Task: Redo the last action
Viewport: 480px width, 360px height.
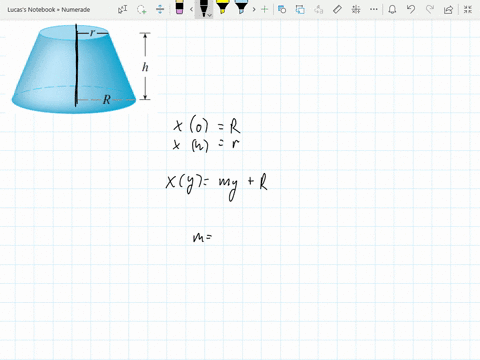Action: tap(430, 9)
